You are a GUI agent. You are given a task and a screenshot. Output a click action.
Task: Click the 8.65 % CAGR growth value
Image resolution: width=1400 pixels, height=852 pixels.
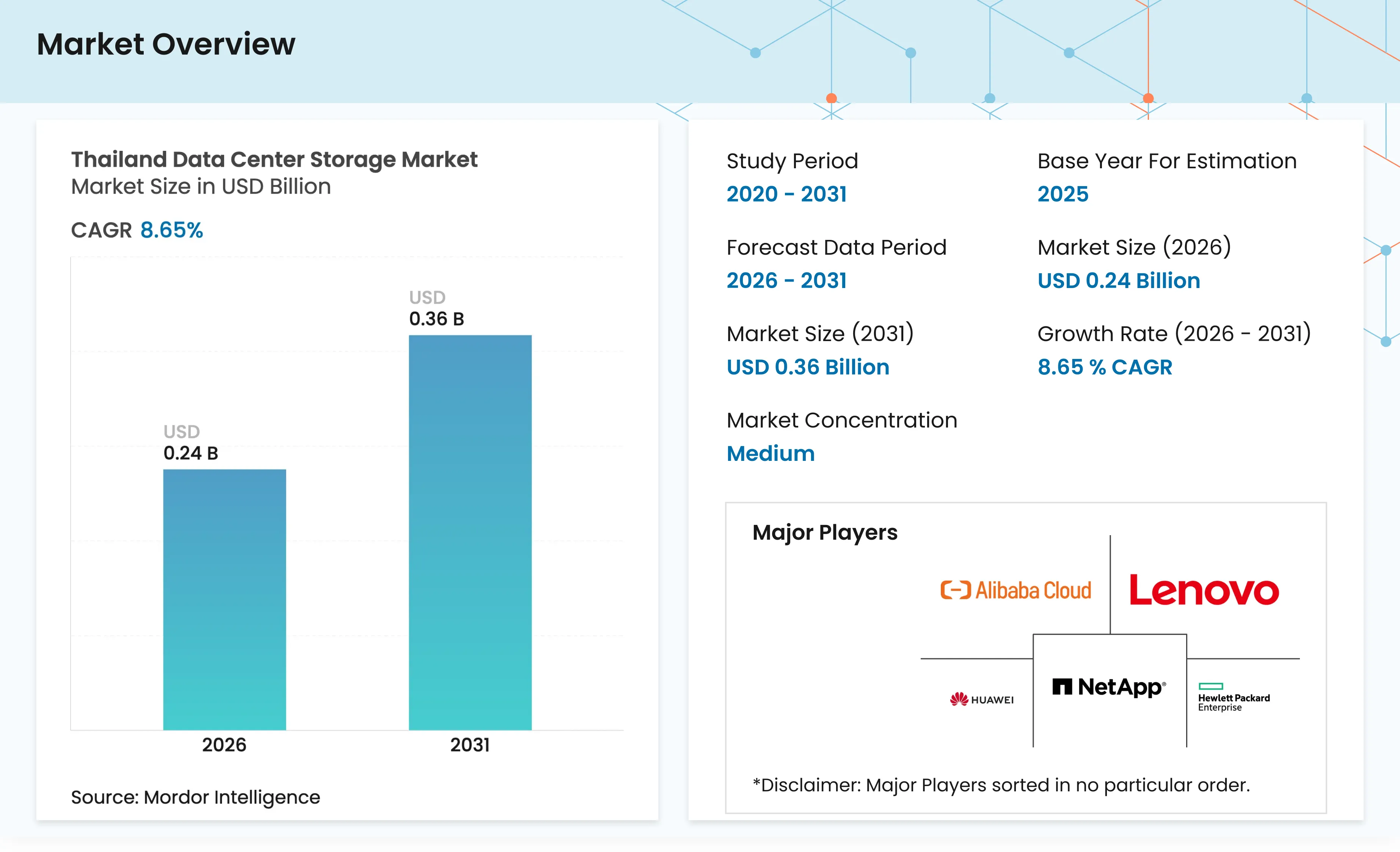1105,367
